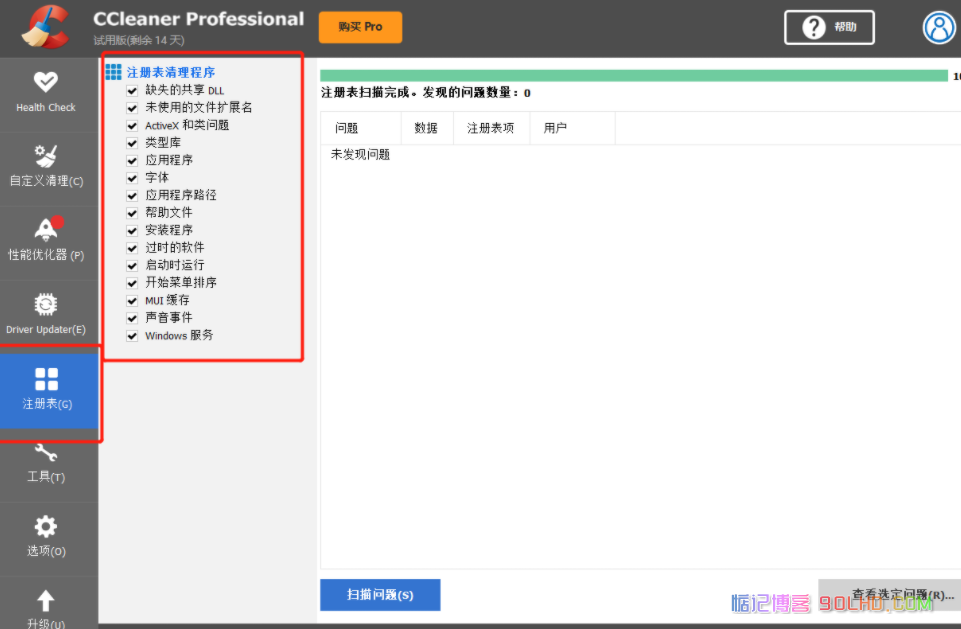Click the CCleaner logo icon
The image size is (961, 629).
click(x=45, y=27)
